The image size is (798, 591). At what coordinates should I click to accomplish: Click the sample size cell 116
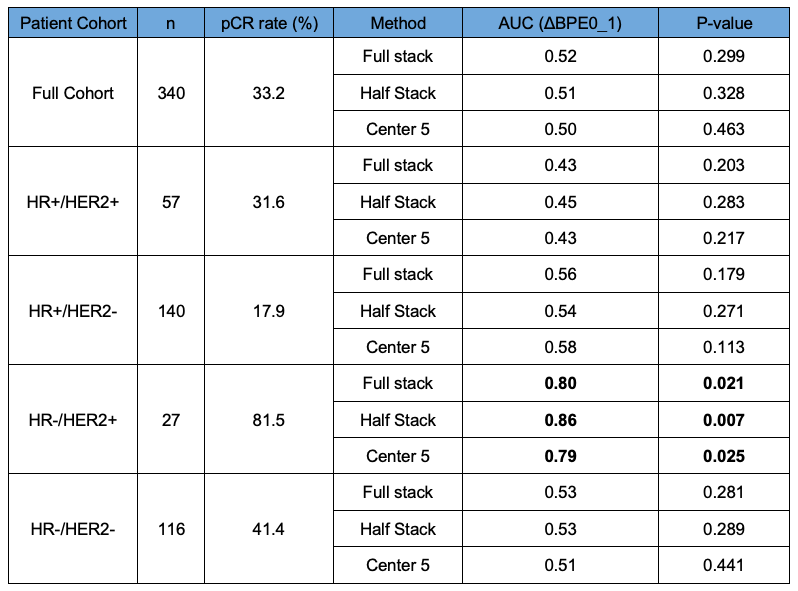(x=171, y=529)
